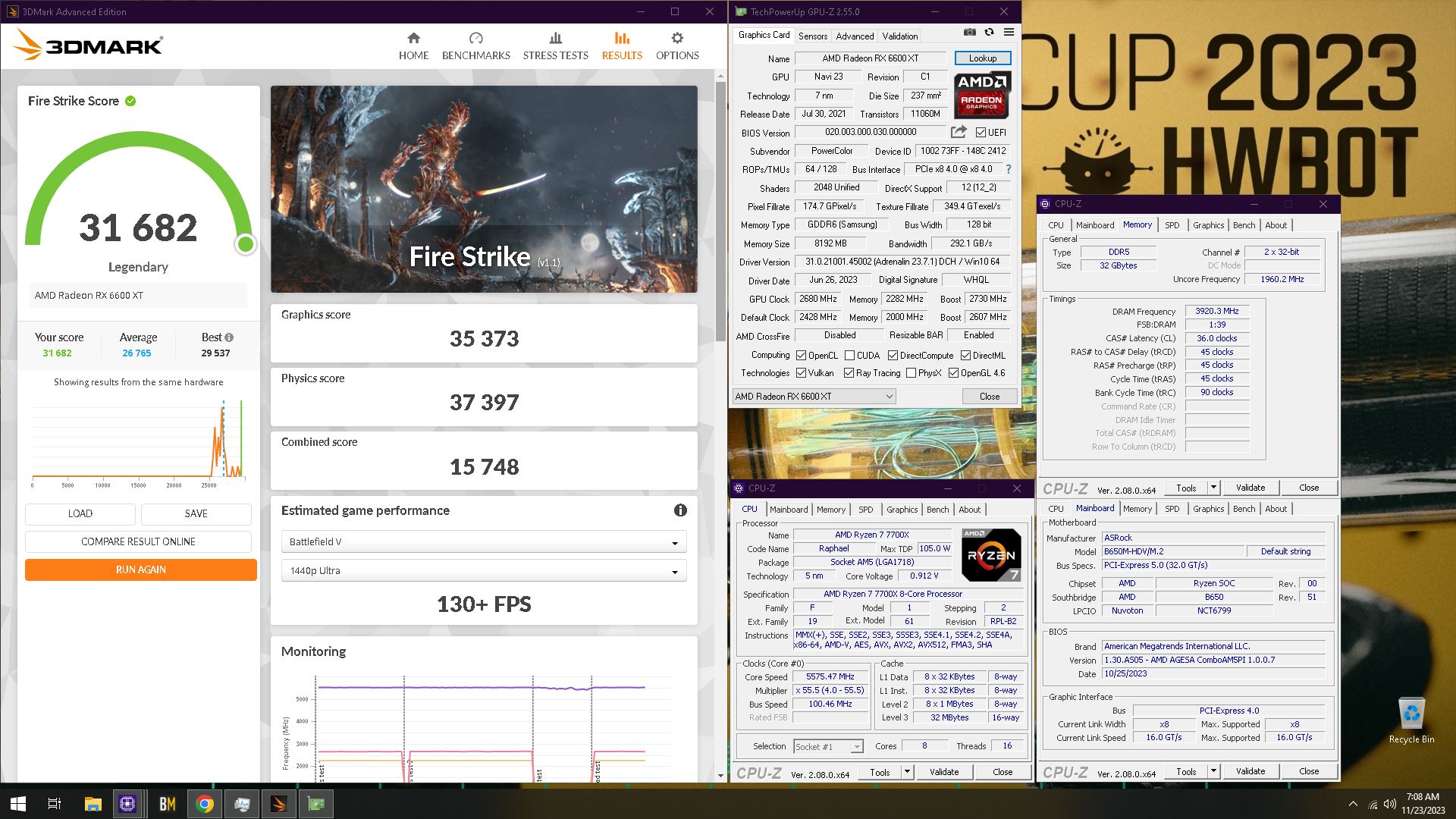Open the 1440p Ultra resolution dropdown
The height and width of the screenshot is (819, 1456).
[484, 570]
